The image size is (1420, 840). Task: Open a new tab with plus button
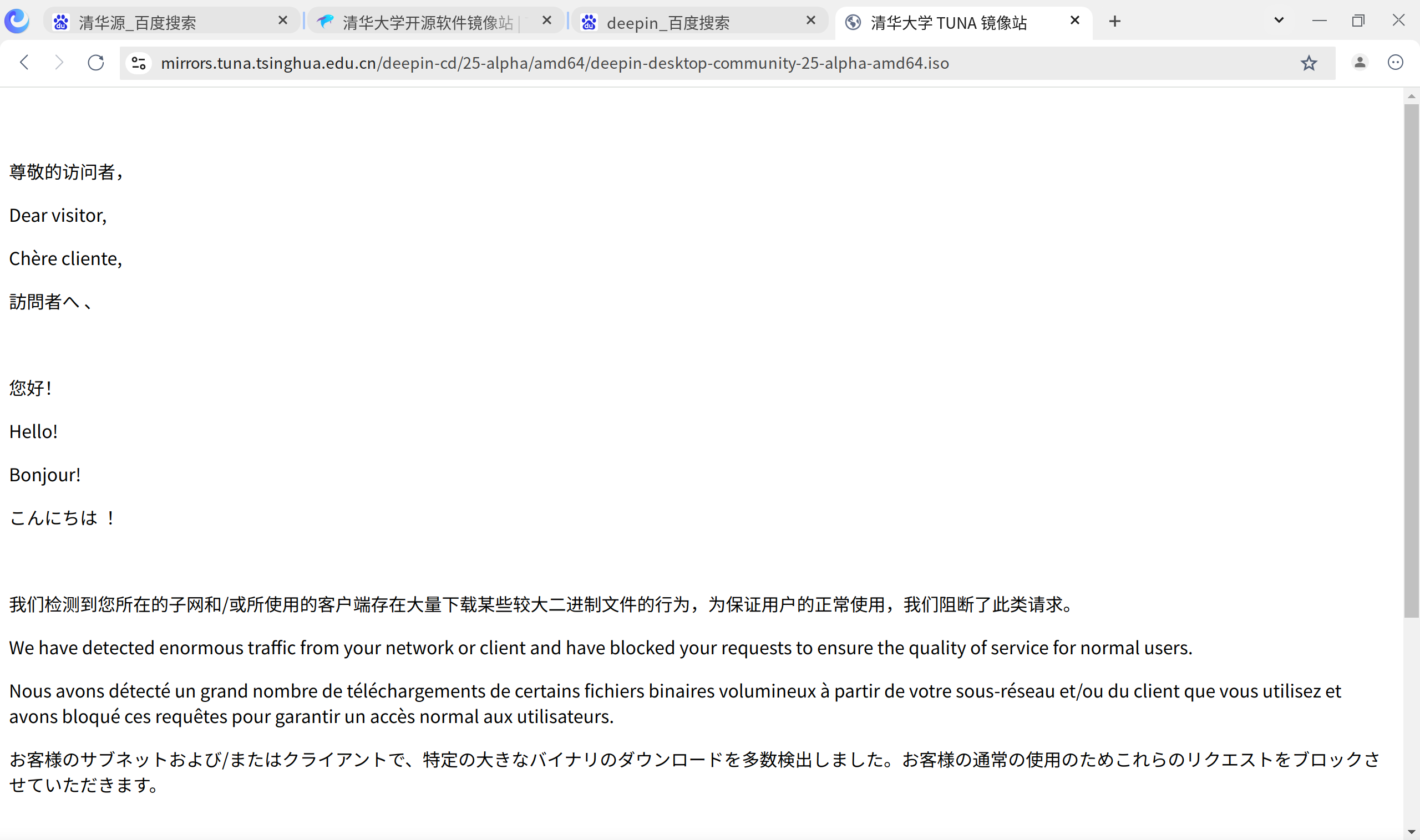[1114, 22]
